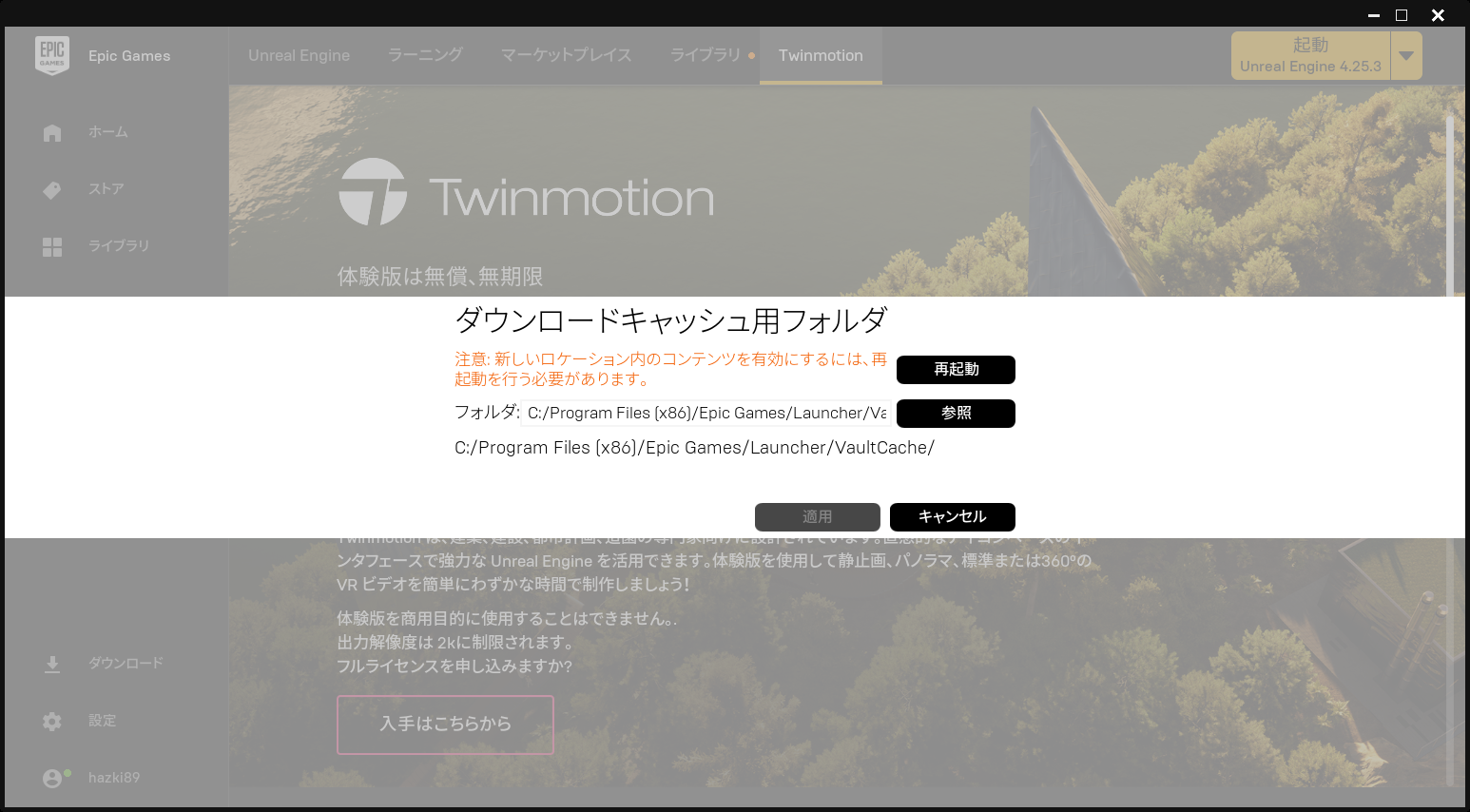
Task: Click the 参照 browse button
Action: pos(956,414)
